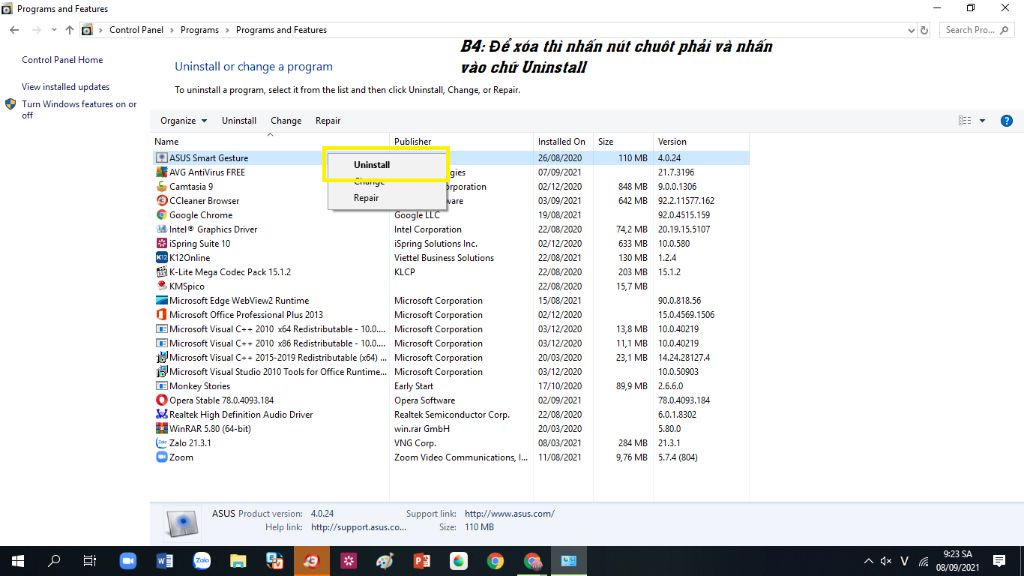Select the AVG AntiVirus FREE icon

click(161, 172)
